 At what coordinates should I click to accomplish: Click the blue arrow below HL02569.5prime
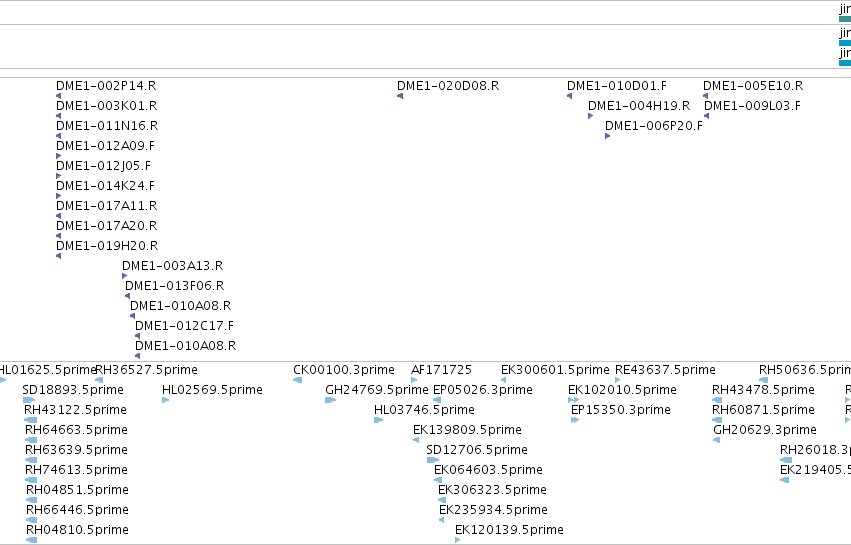click(x=166, y=400)
